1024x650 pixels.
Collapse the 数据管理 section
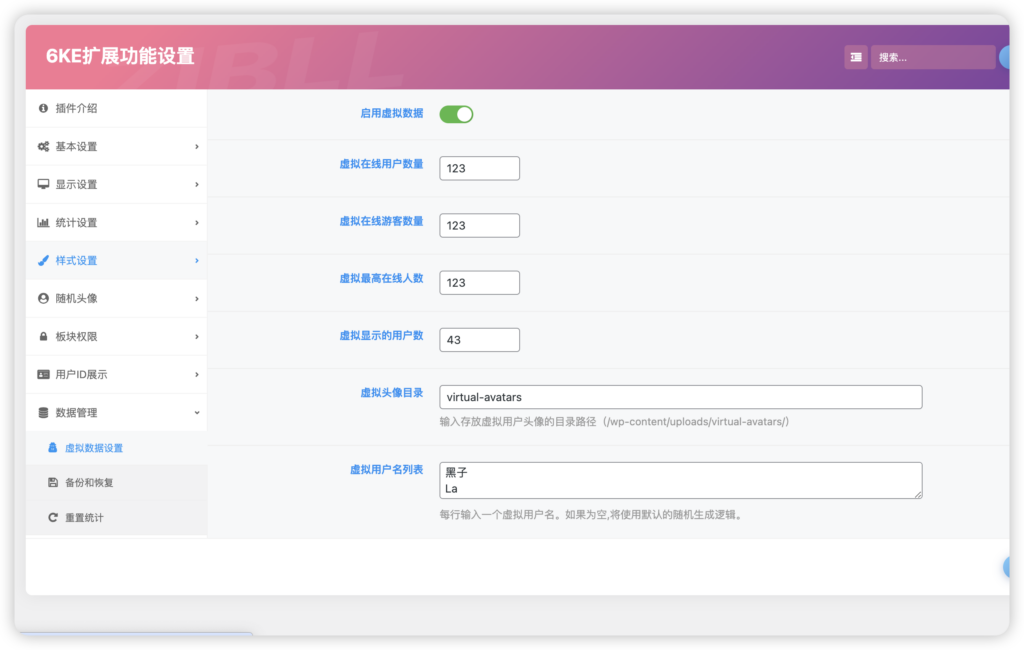tap(195, 412)
